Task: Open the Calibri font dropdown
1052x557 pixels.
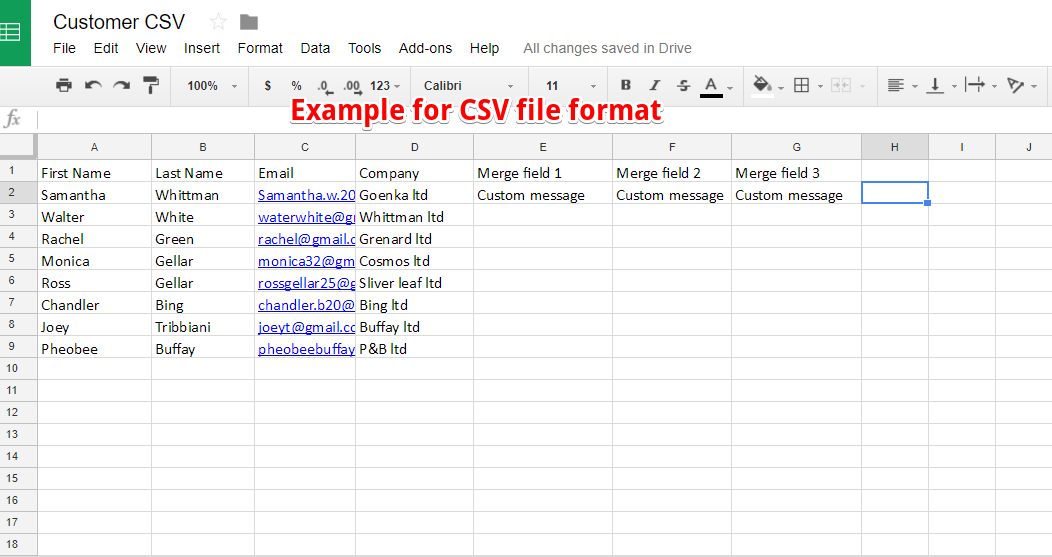Action: 468,86
